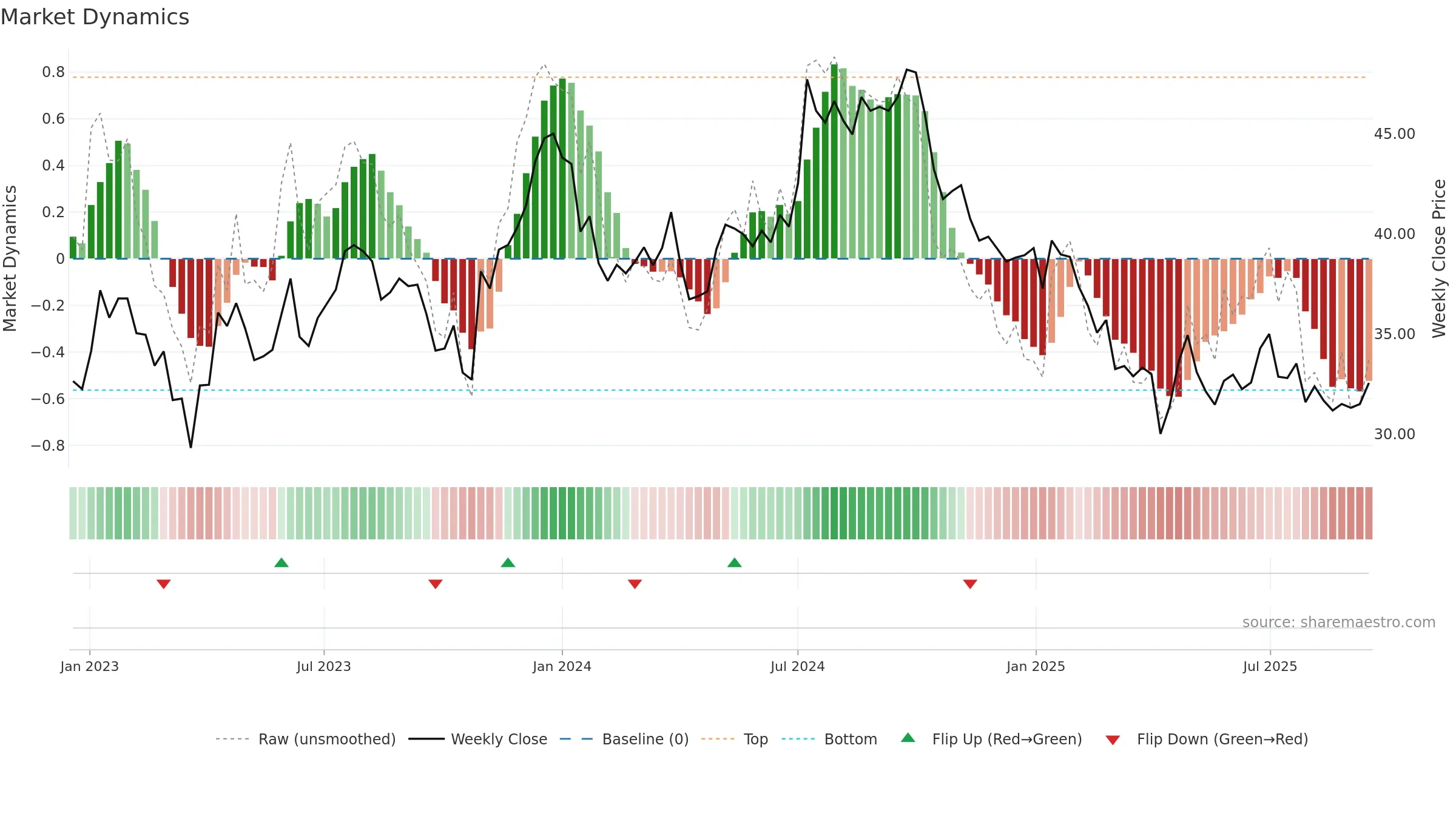Toggle the Weekly Close legend entry
The image size is (1456, 819).
pos(477,739)
